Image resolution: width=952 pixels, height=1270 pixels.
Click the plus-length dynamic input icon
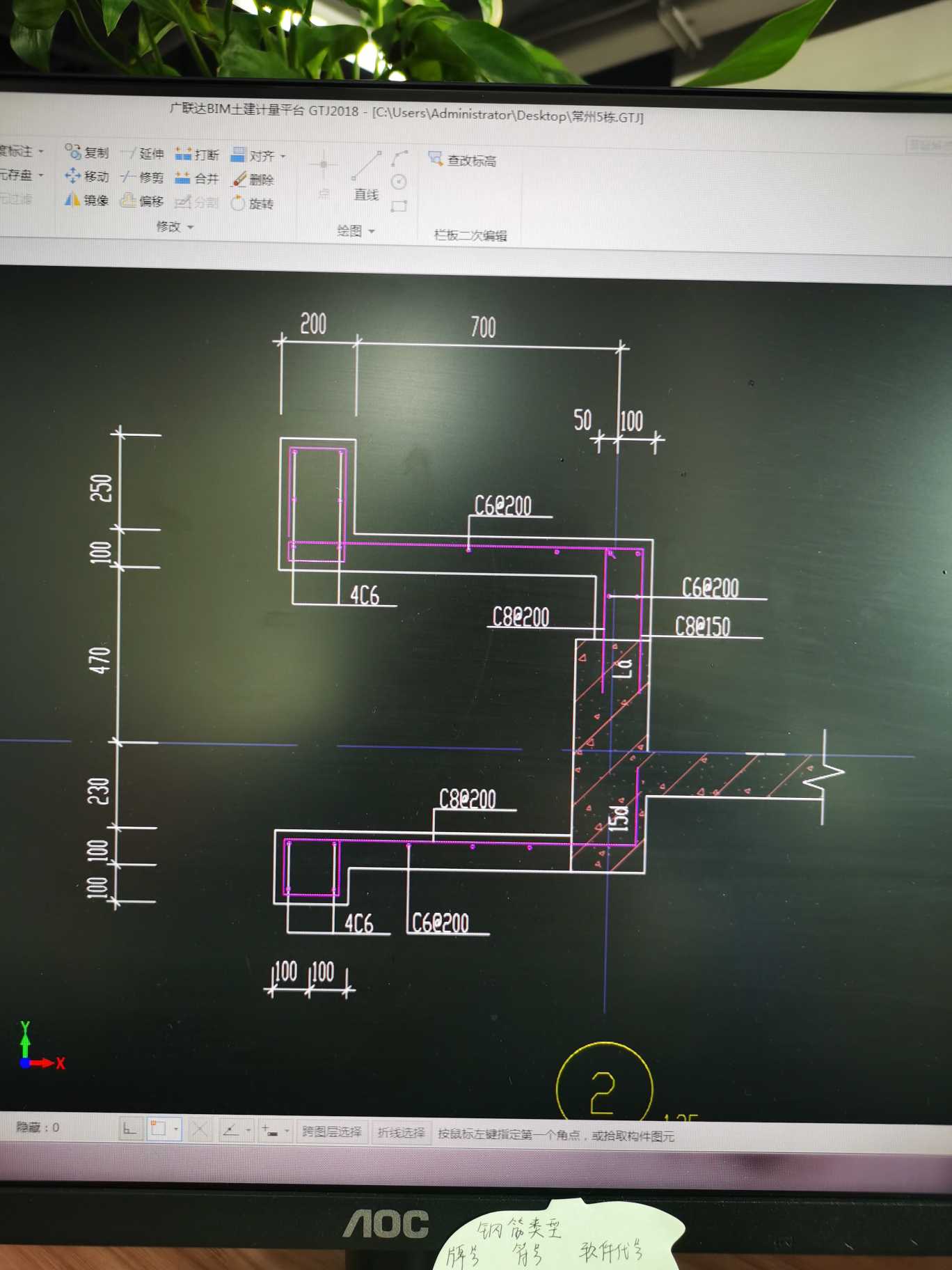tap(270, 1131)
